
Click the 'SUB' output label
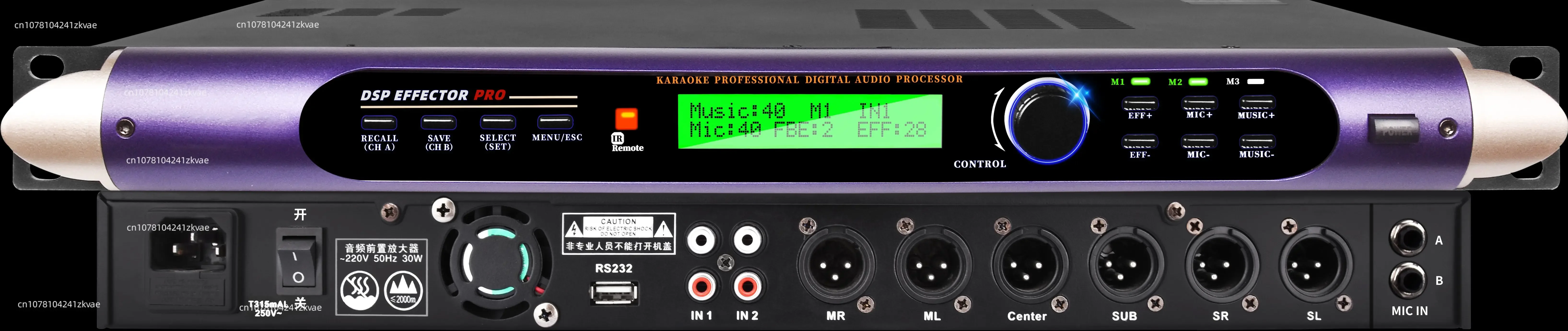pyautogui.click(x=1124, y=316)
